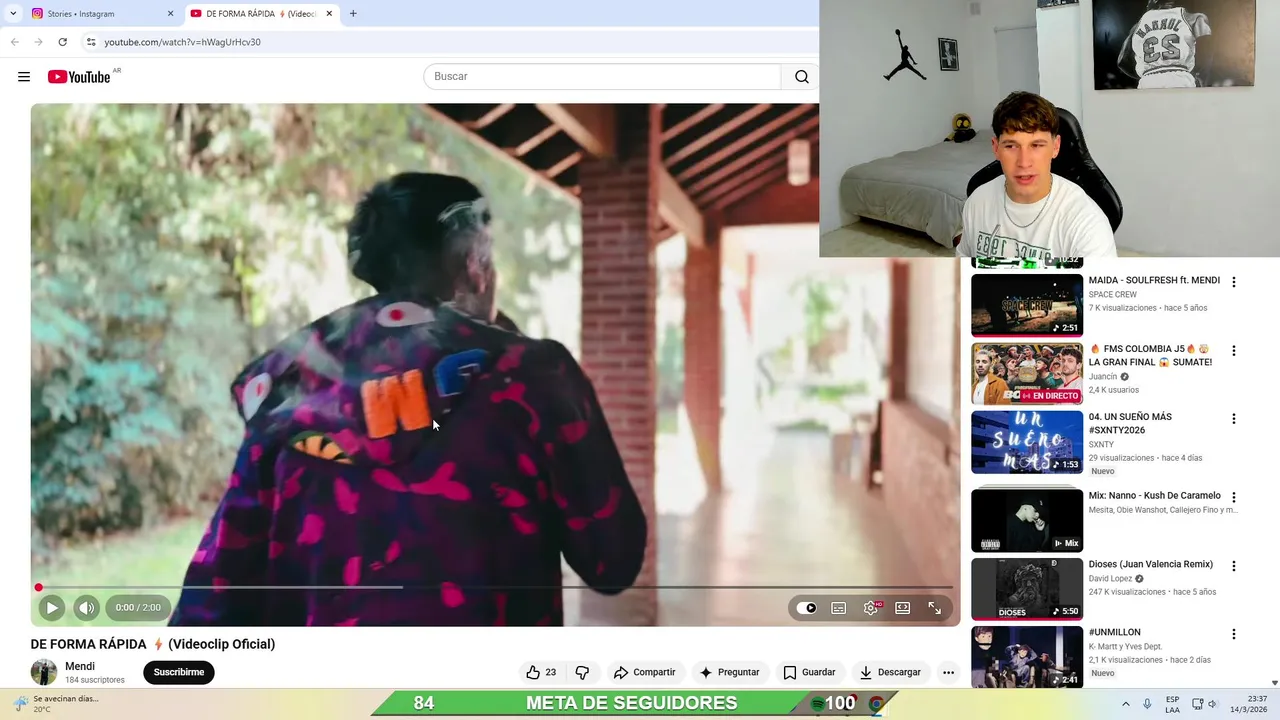Open 04. UN SUEÑO MÁS thumbnail
Screen dimensions: 1280x720
point(1027,442)
